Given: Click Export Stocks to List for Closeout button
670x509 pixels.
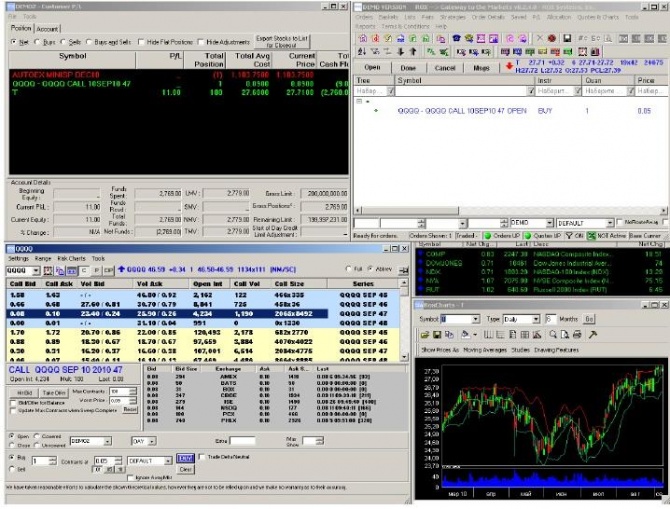Looking at the screenshot, I should [x=282, y=41].
